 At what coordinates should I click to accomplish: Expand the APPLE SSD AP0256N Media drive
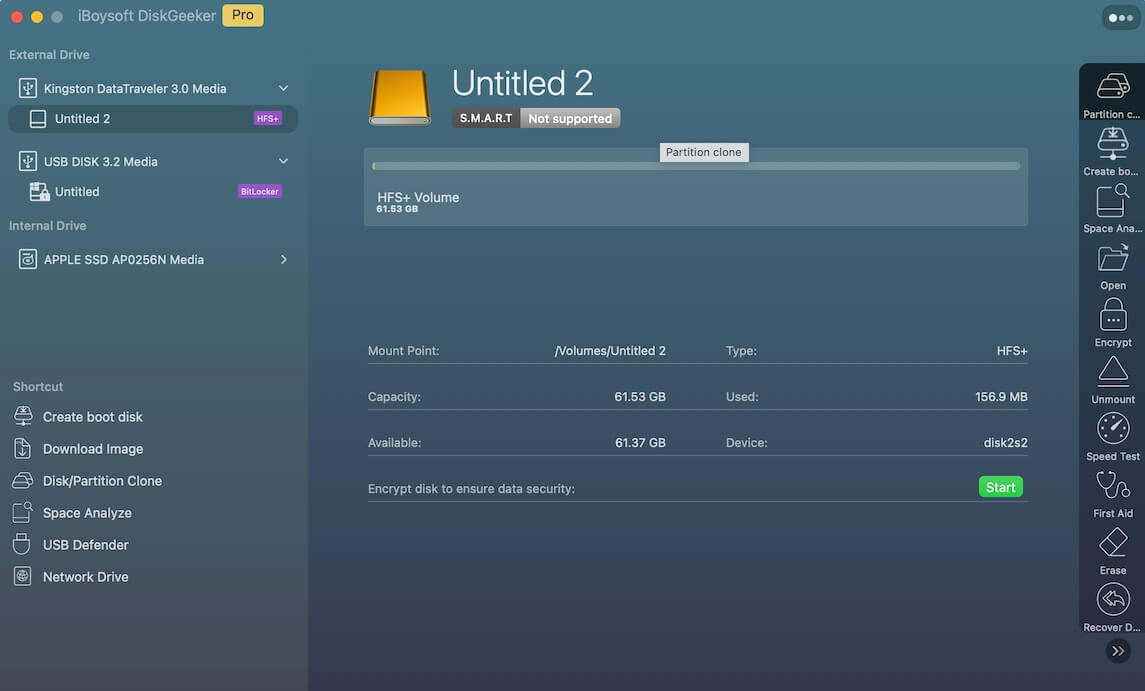pos(283,260)
